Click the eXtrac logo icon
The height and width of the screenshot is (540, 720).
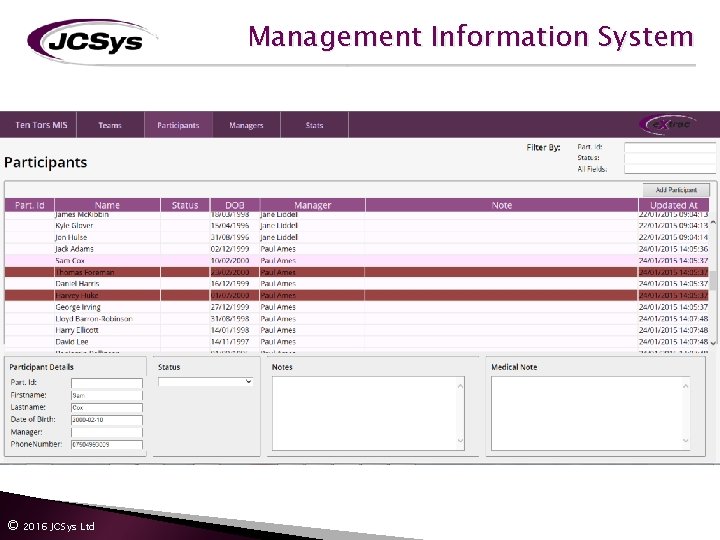(669, 124)
